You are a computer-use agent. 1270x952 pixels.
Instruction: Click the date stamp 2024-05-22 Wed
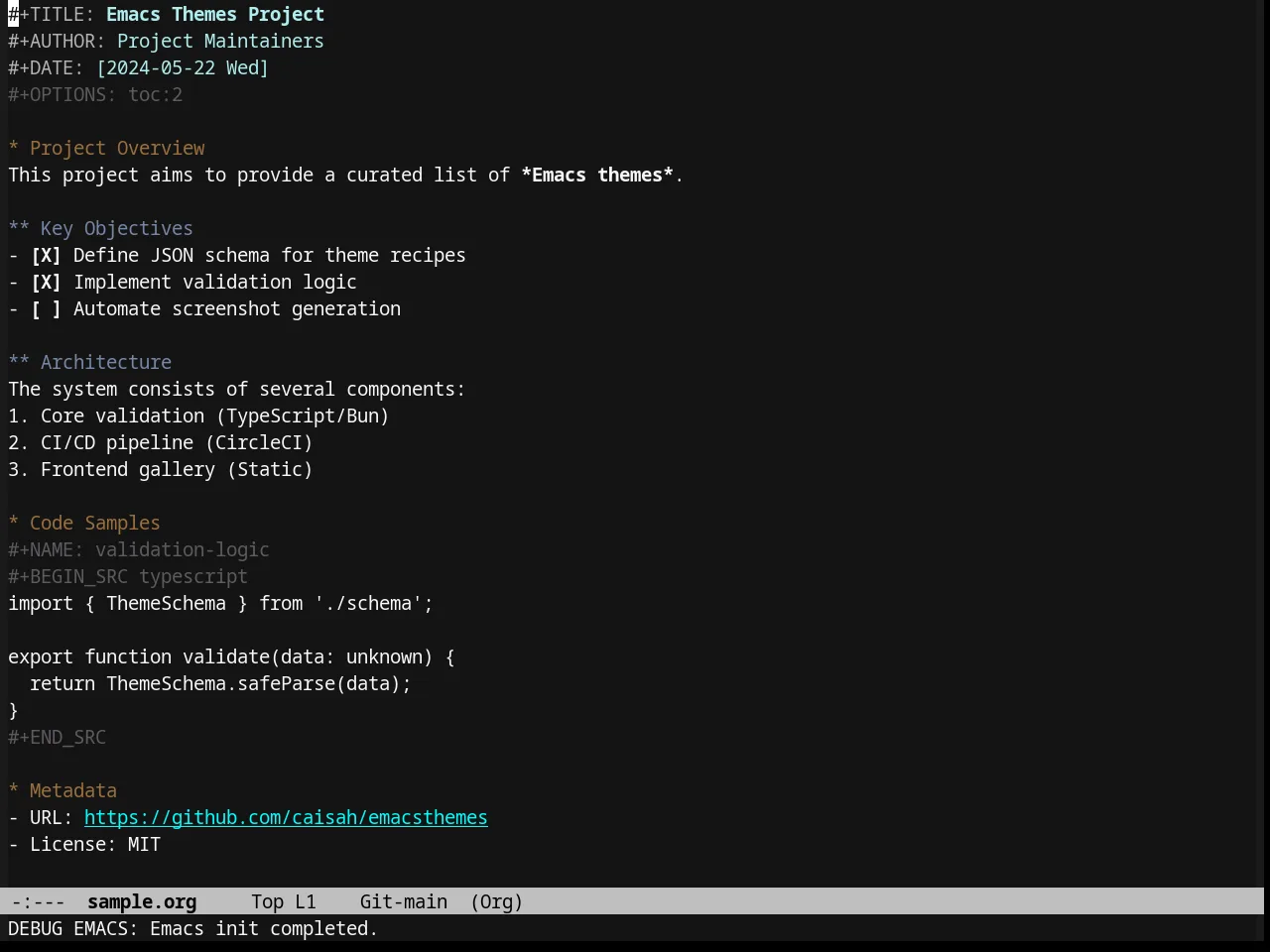183,68
